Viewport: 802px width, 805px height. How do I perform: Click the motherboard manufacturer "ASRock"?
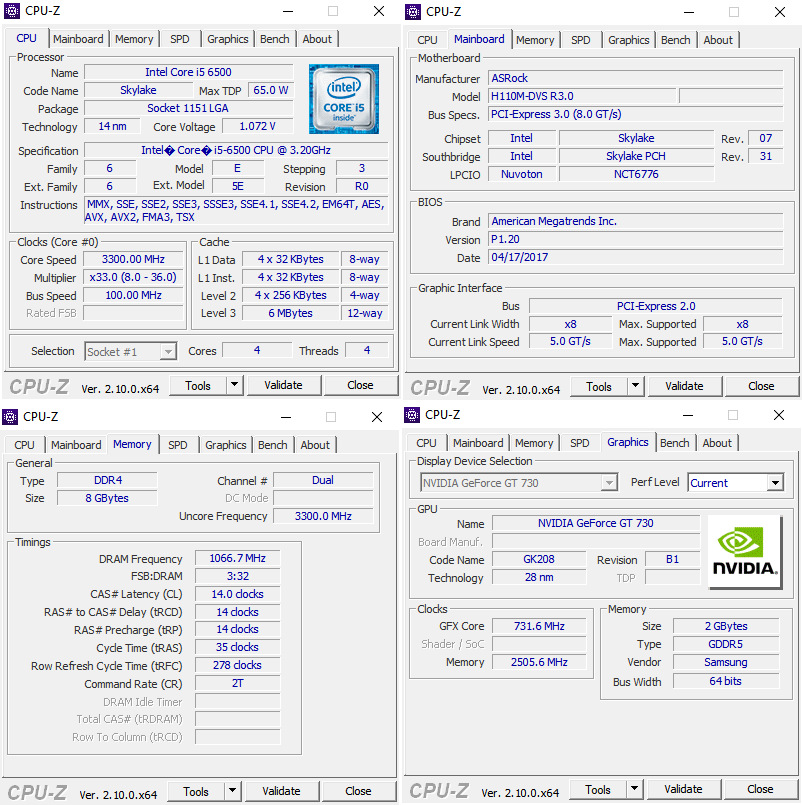pyautogui.click(x=636, y=78)
